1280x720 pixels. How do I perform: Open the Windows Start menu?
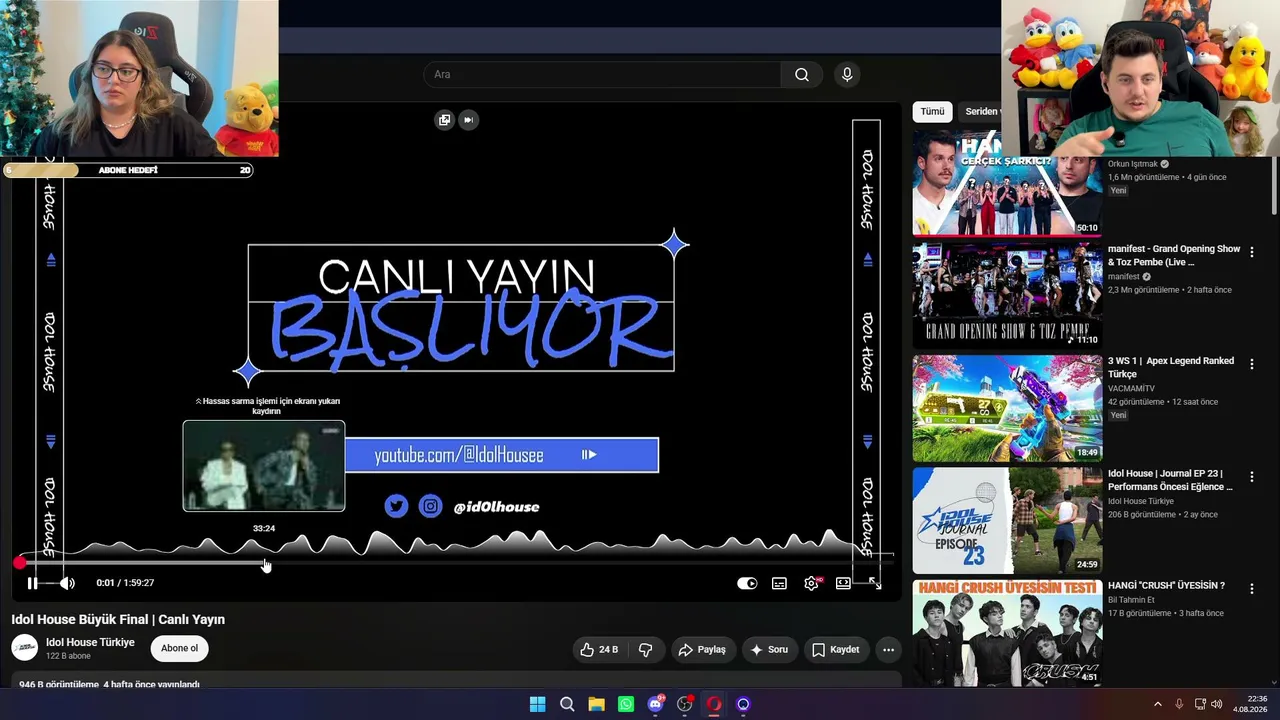537,704
